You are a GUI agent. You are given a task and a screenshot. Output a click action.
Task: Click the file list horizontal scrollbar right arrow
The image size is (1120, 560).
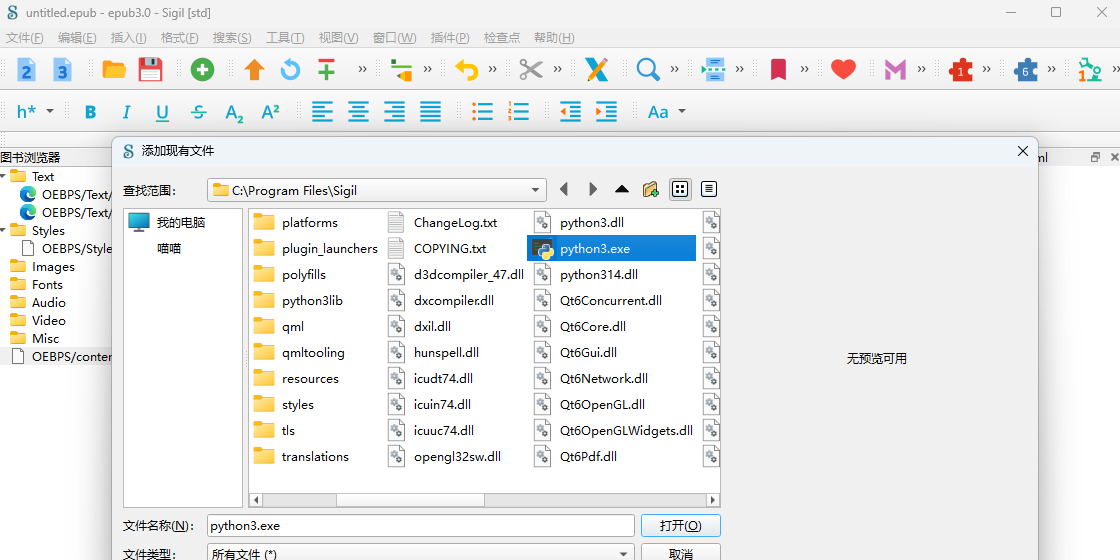coord(712,500)
